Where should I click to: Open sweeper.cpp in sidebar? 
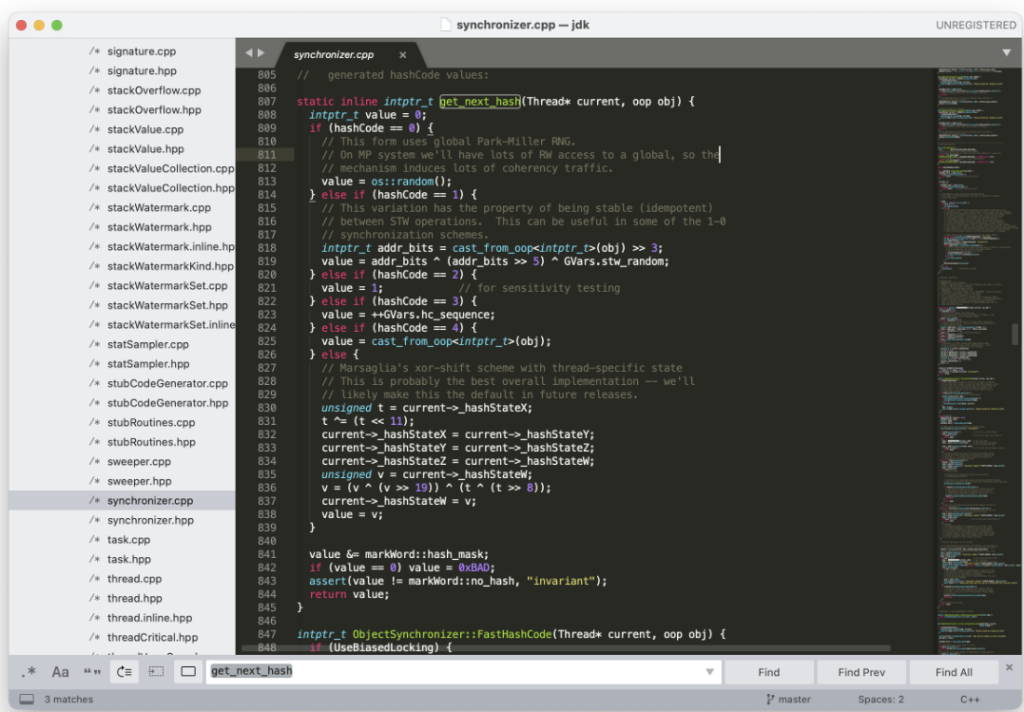pos(139,462)
